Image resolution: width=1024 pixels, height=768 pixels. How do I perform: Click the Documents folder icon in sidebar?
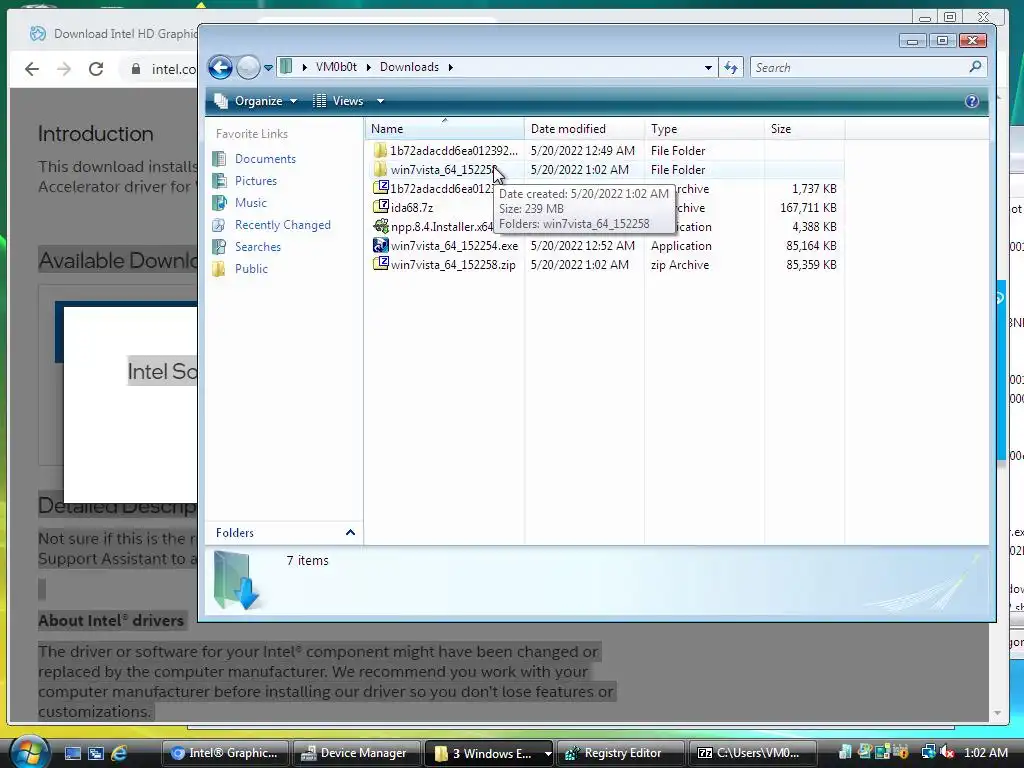point(219,159)
